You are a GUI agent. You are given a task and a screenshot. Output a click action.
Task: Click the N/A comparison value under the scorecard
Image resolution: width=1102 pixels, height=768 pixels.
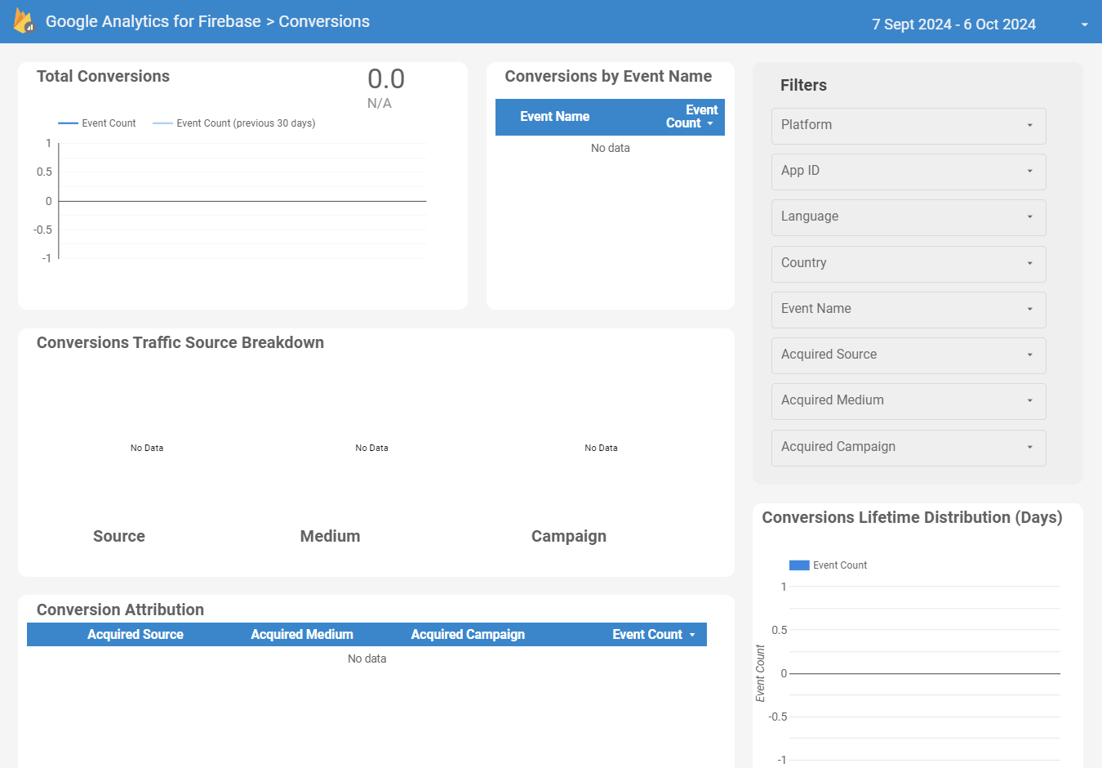380,103
